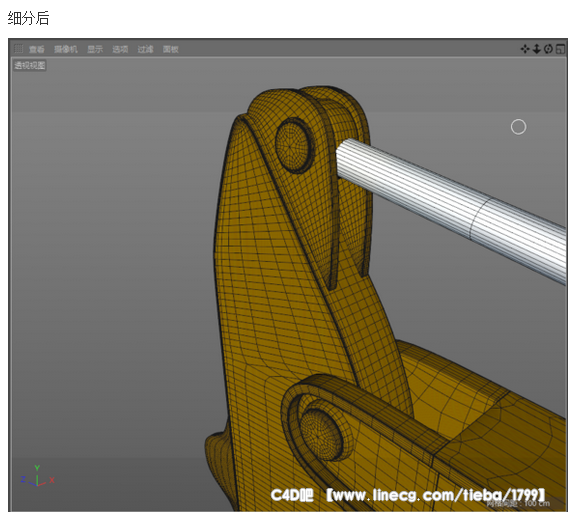Open the 摄像机 (Cameras) menu
Viewport: 571px width, 512px height.
66,49
